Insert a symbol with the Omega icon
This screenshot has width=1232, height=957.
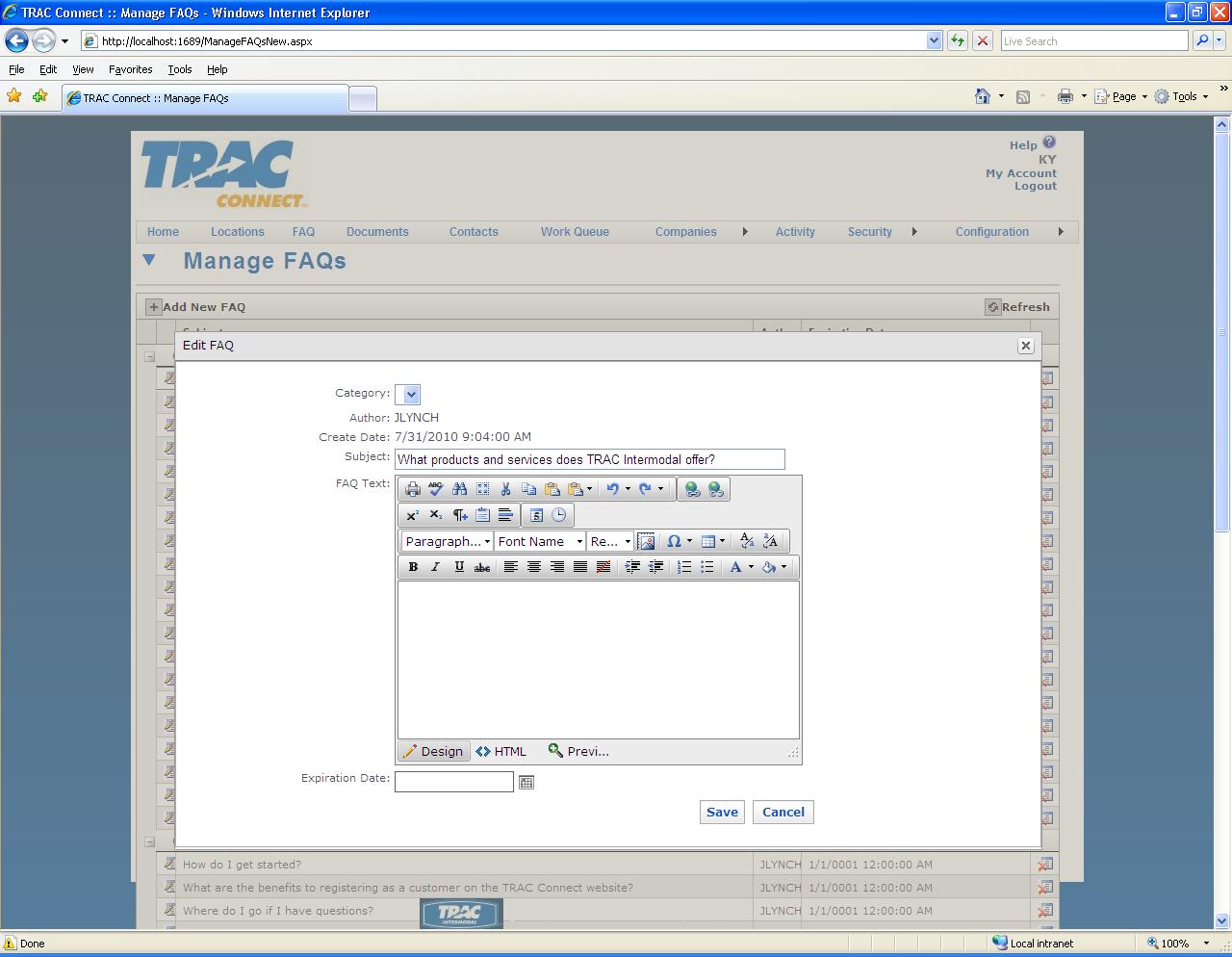tap(674, 541)
